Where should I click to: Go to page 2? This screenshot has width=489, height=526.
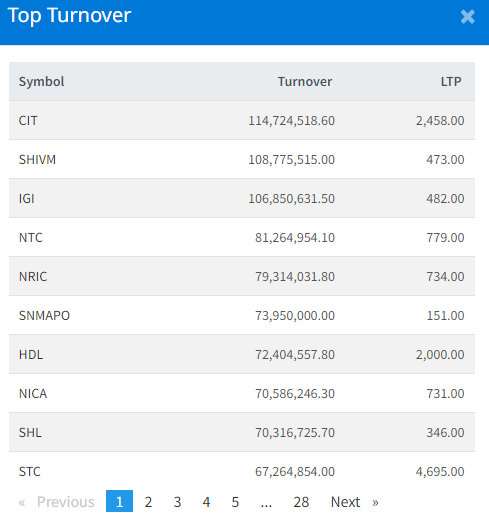[x=148, y=502]
